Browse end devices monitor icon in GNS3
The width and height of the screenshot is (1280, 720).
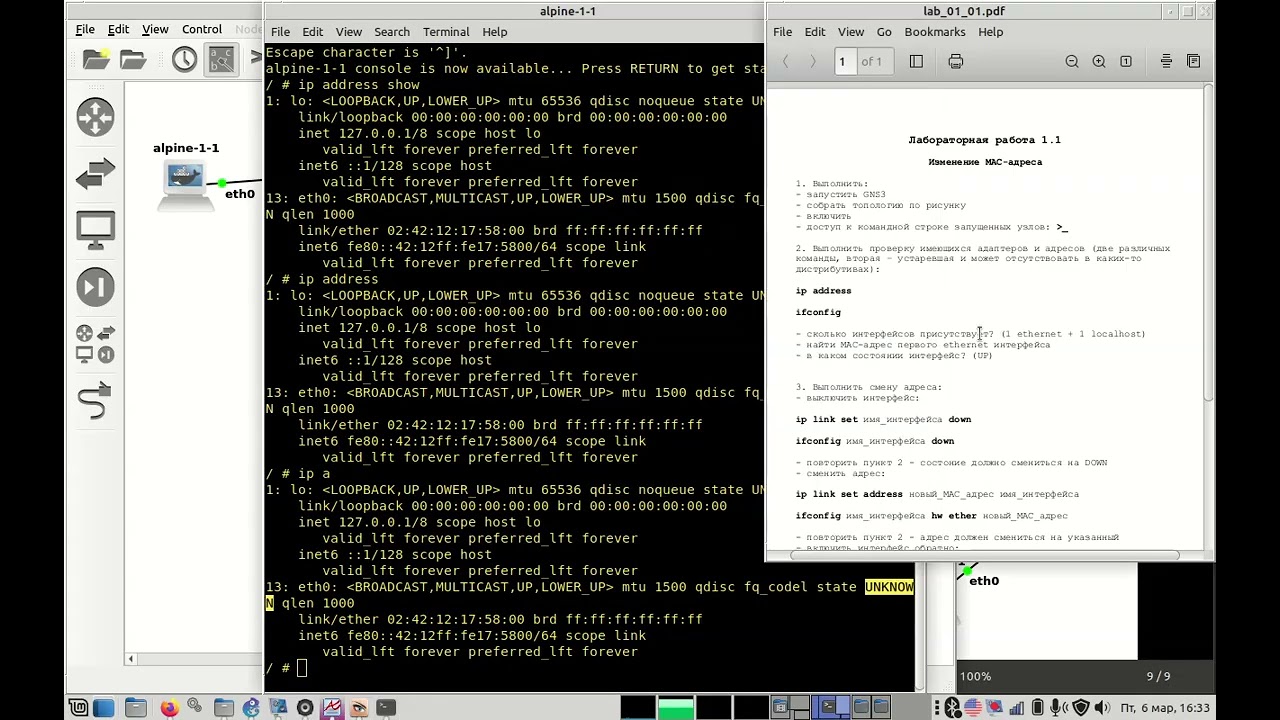click(x=96, y=231)
